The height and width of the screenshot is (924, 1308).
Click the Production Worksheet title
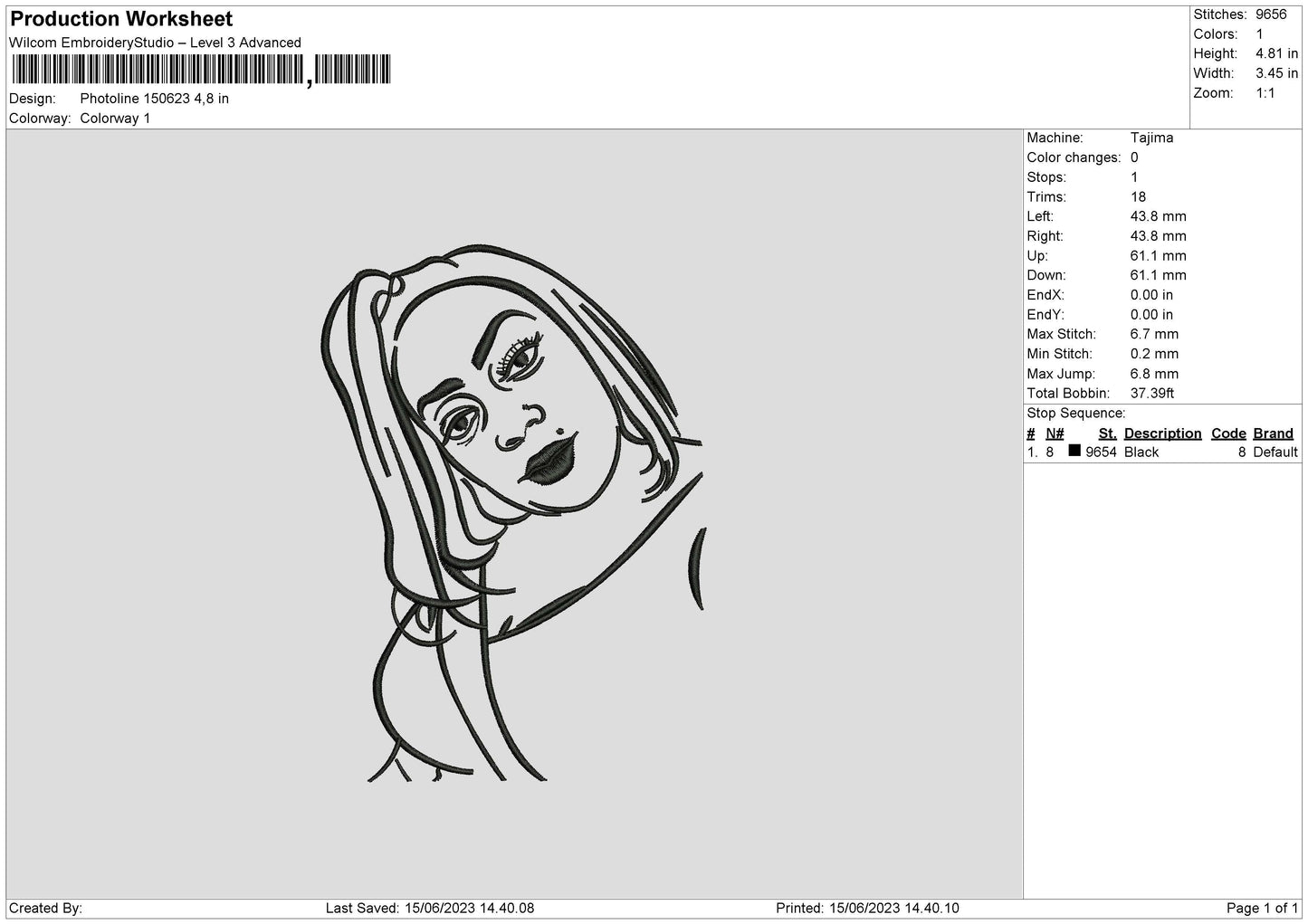[x=121, y=19]
